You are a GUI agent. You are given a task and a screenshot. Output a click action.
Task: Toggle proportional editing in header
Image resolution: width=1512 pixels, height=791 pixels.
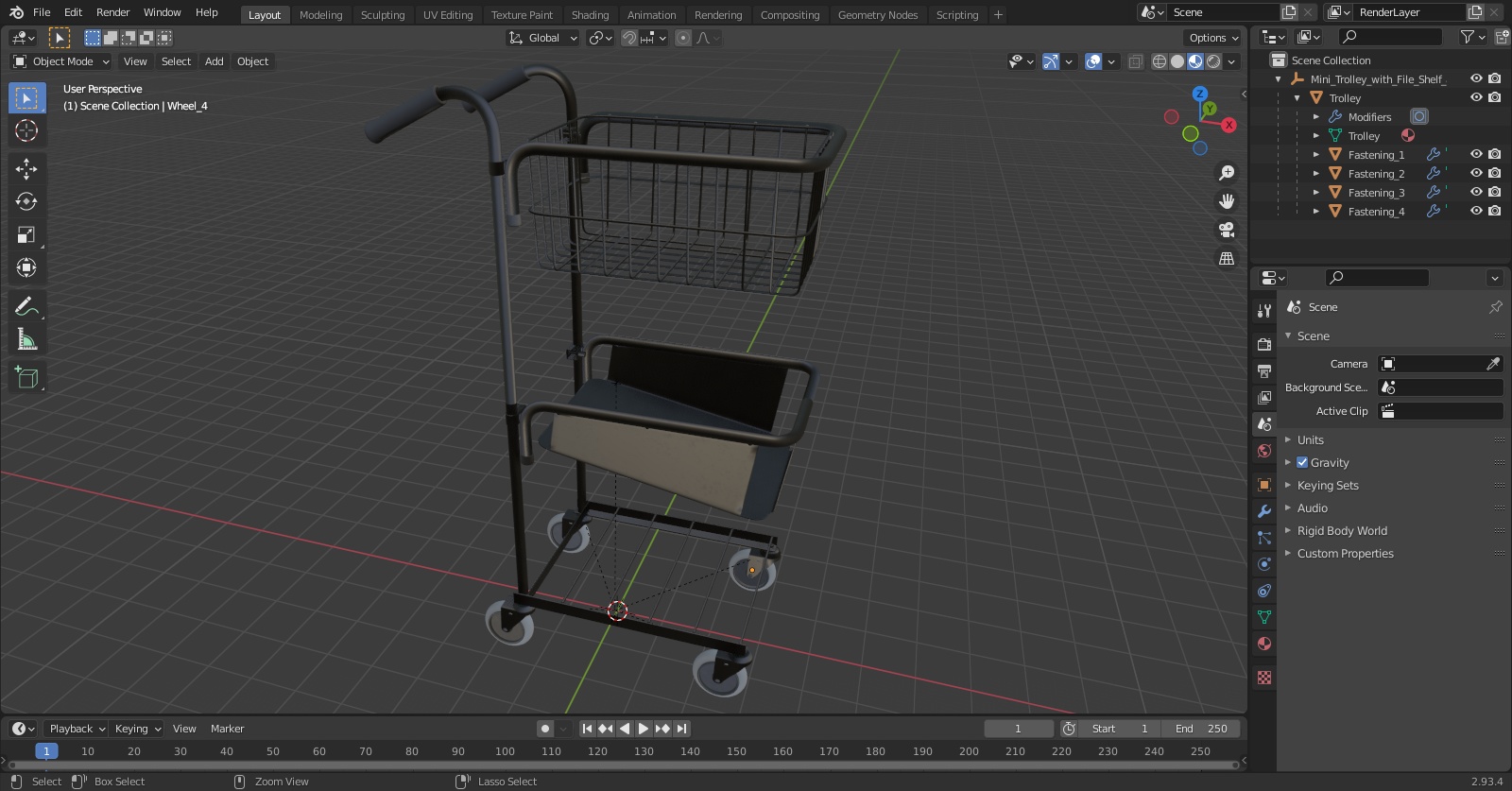click(683, 38)
